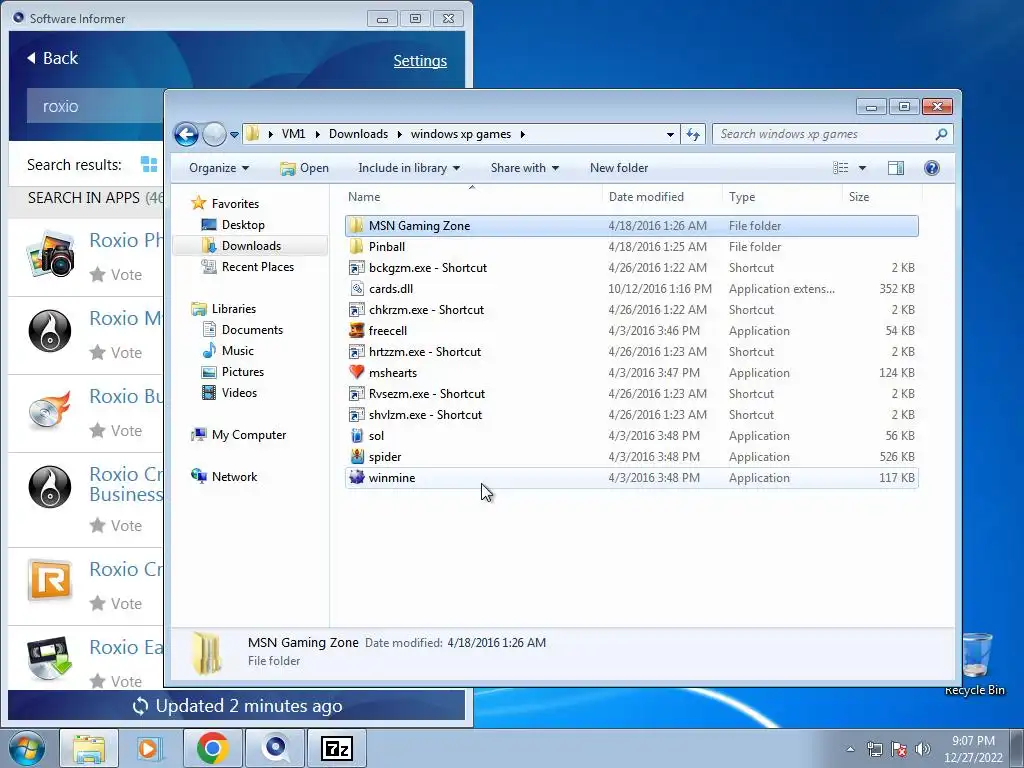Viewport: 1024px width, 768px height.
Task: Open Settings link in Software Informer
Action: 420,61
